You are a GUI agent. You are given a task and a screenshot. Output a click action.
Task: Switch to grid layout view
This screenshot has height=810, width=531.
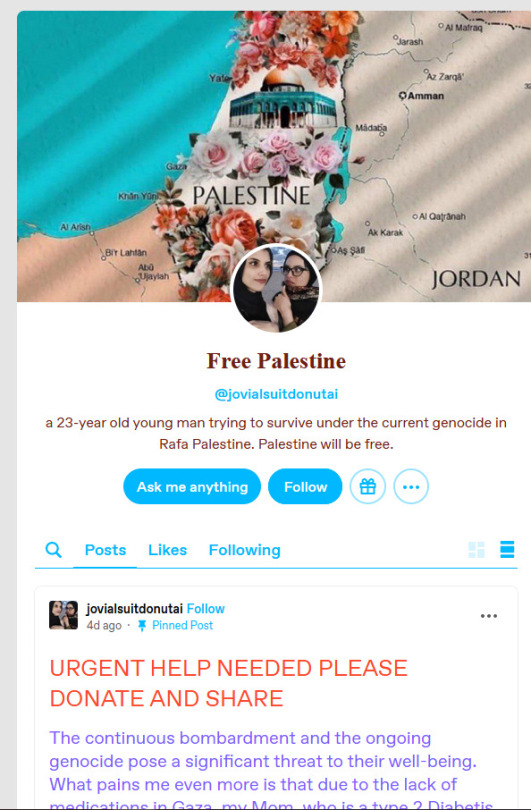(x=476, y=550)
